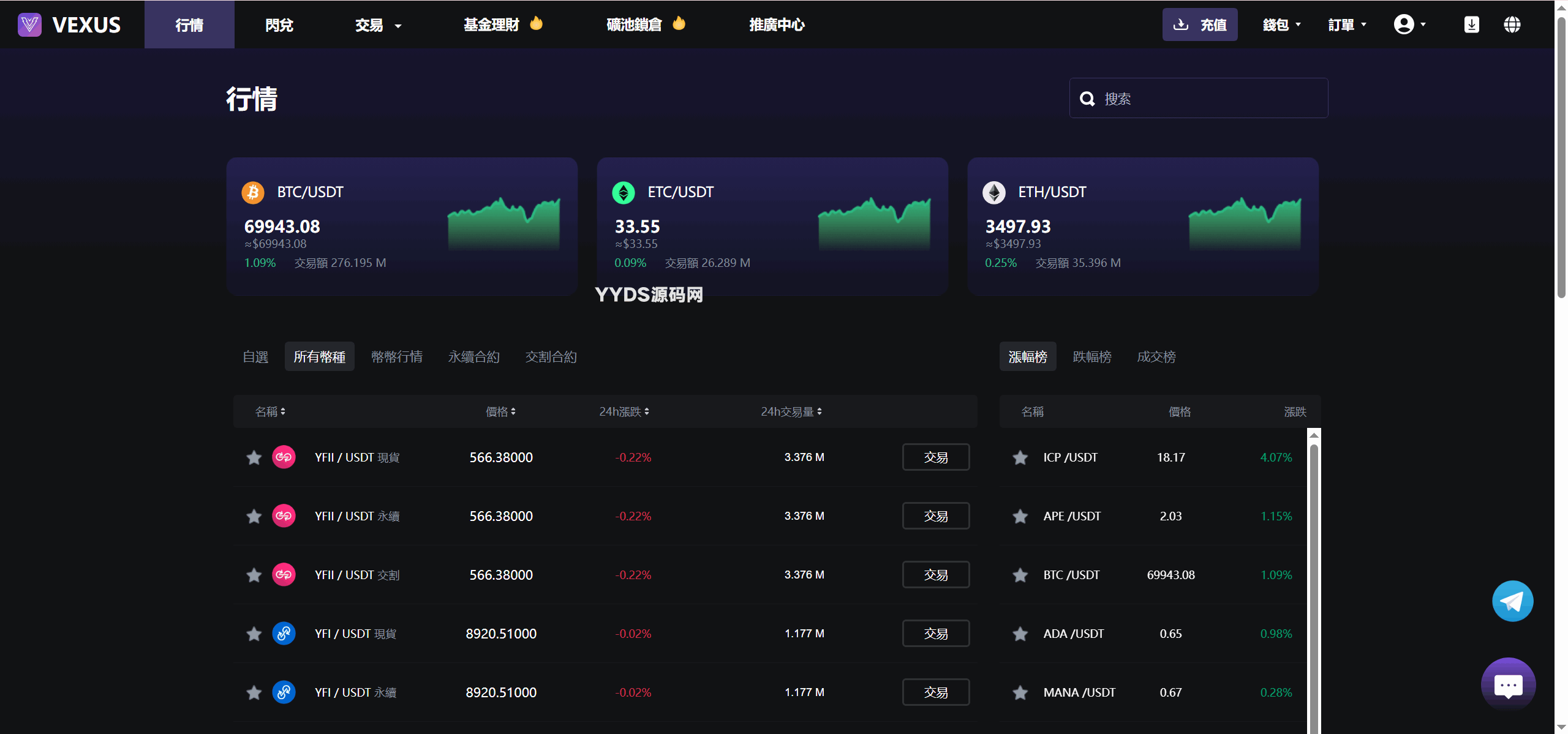The height and width of the screenshot is (734, 1568).
Task: Switch to the 永續合約 tab
Action: point(473,357)
